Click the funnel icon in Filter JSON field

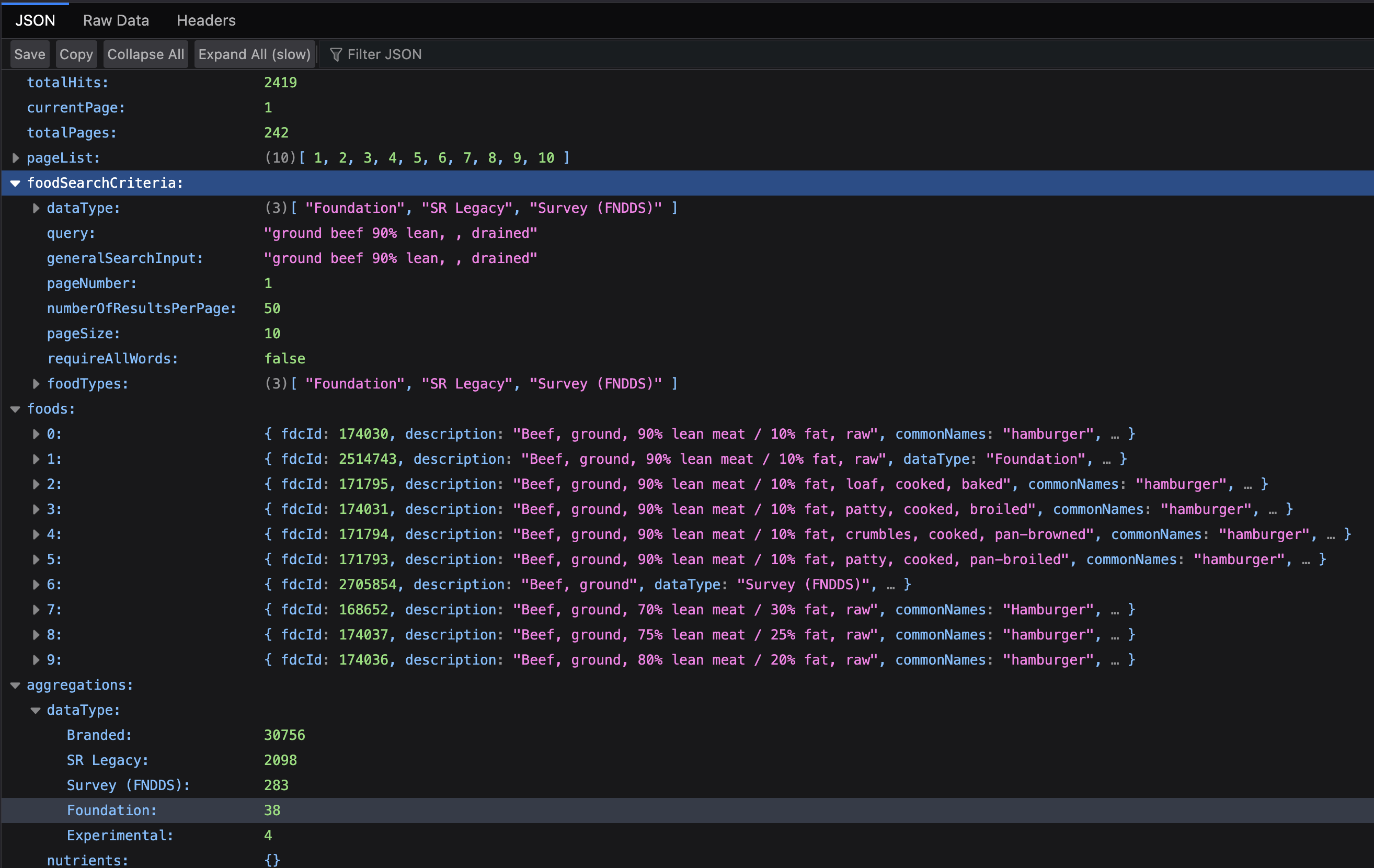pyautogui.click(x=337, y=54)
